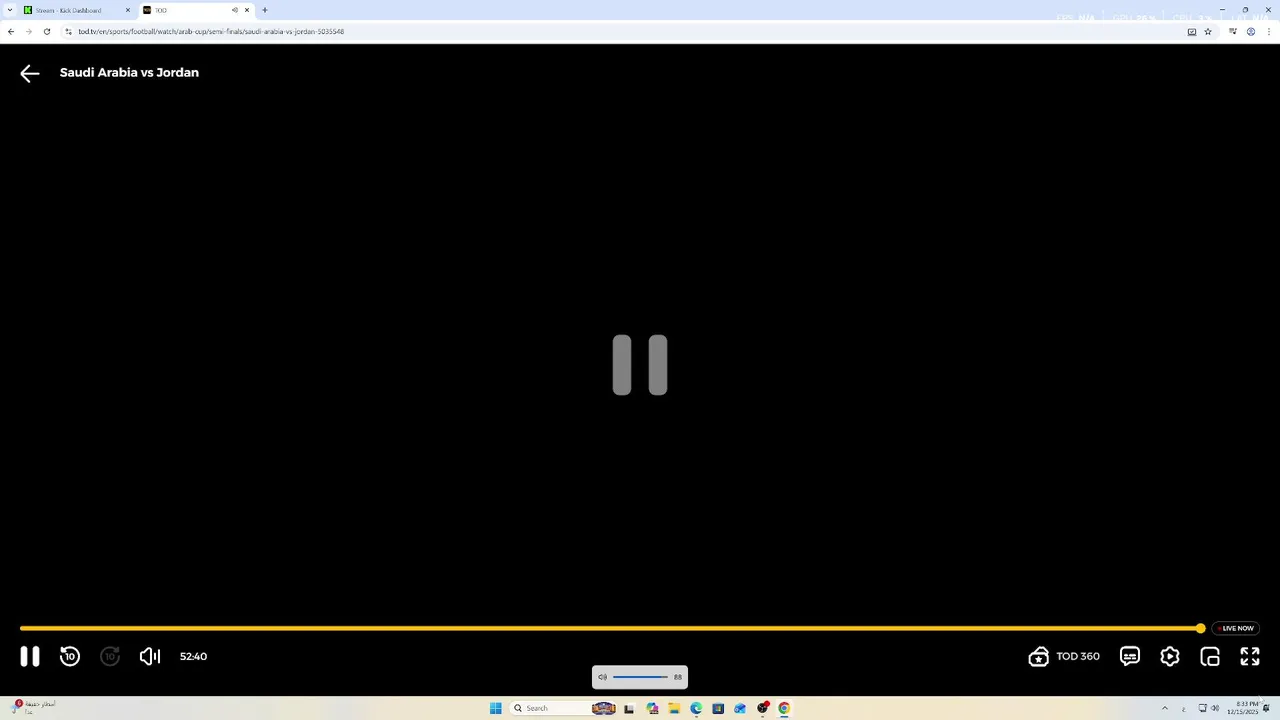Viewport: 1280px width, 720px height.
Task: Open the weather widget in the taskbar
Action: pyautogui.click(x=34, y=707)
